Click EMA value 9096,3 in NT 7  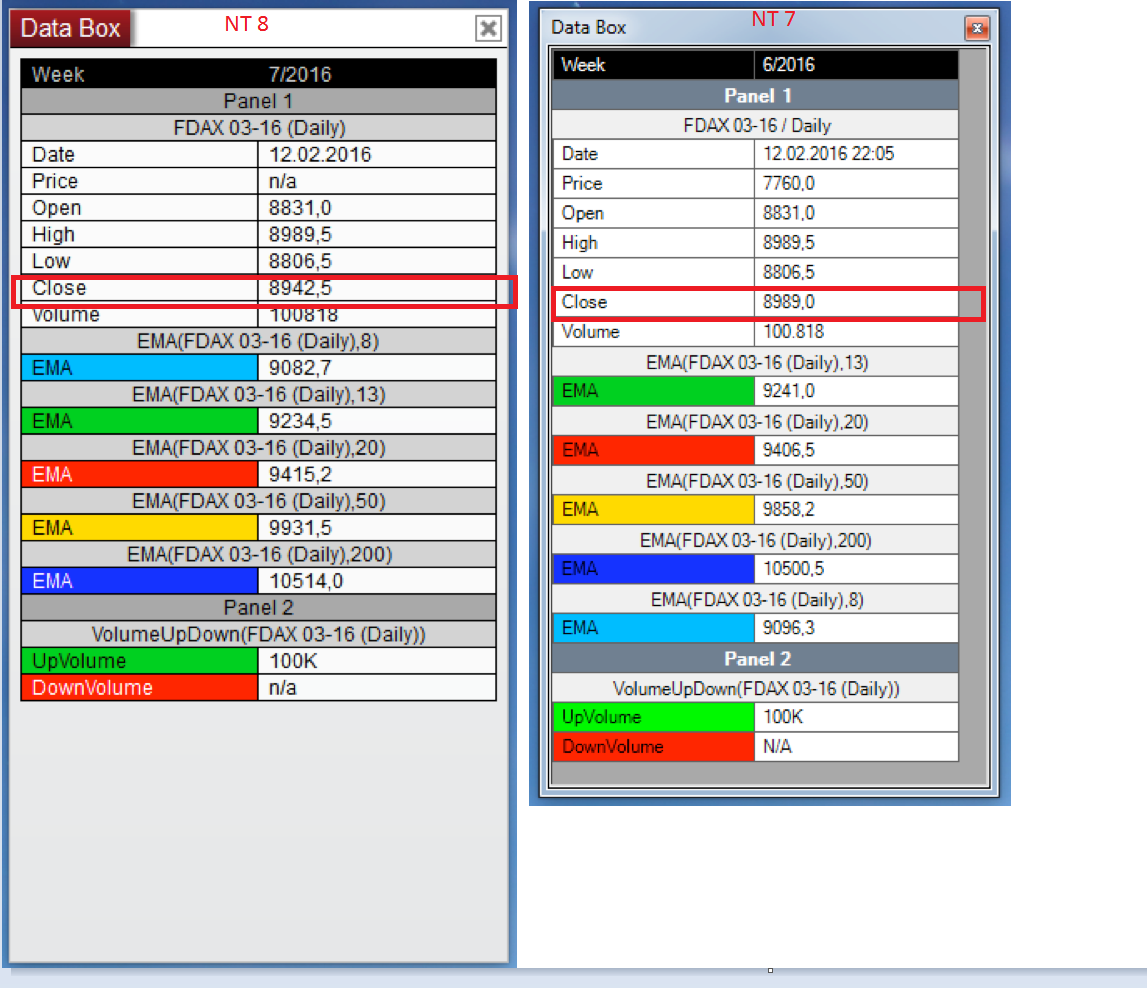pos(856,627)
